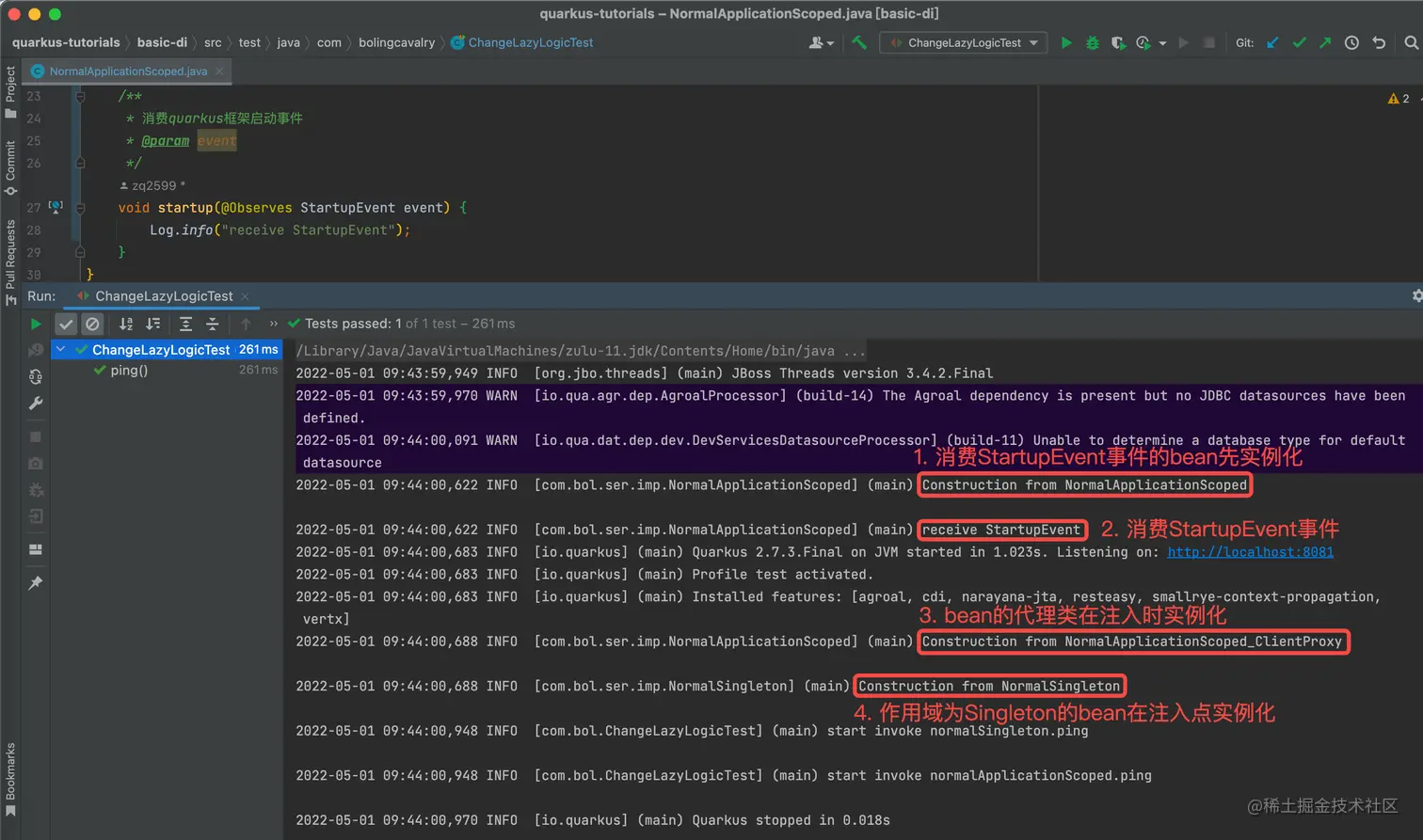1423x840 pixels.
Task: Click Git Push green arrow
Action: tap(1325, 42)
